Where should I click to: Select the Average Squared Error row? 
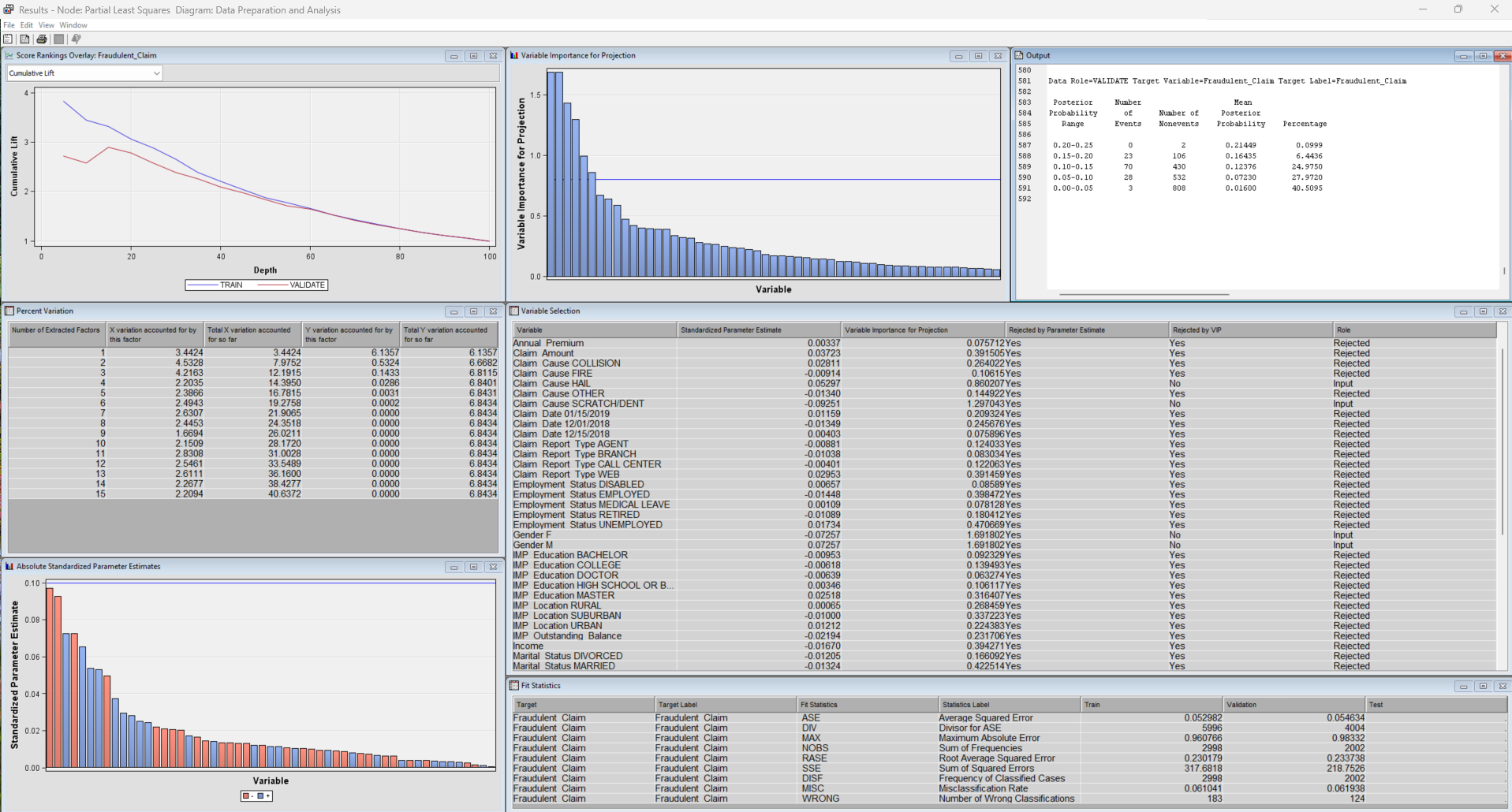(1009, 718)
